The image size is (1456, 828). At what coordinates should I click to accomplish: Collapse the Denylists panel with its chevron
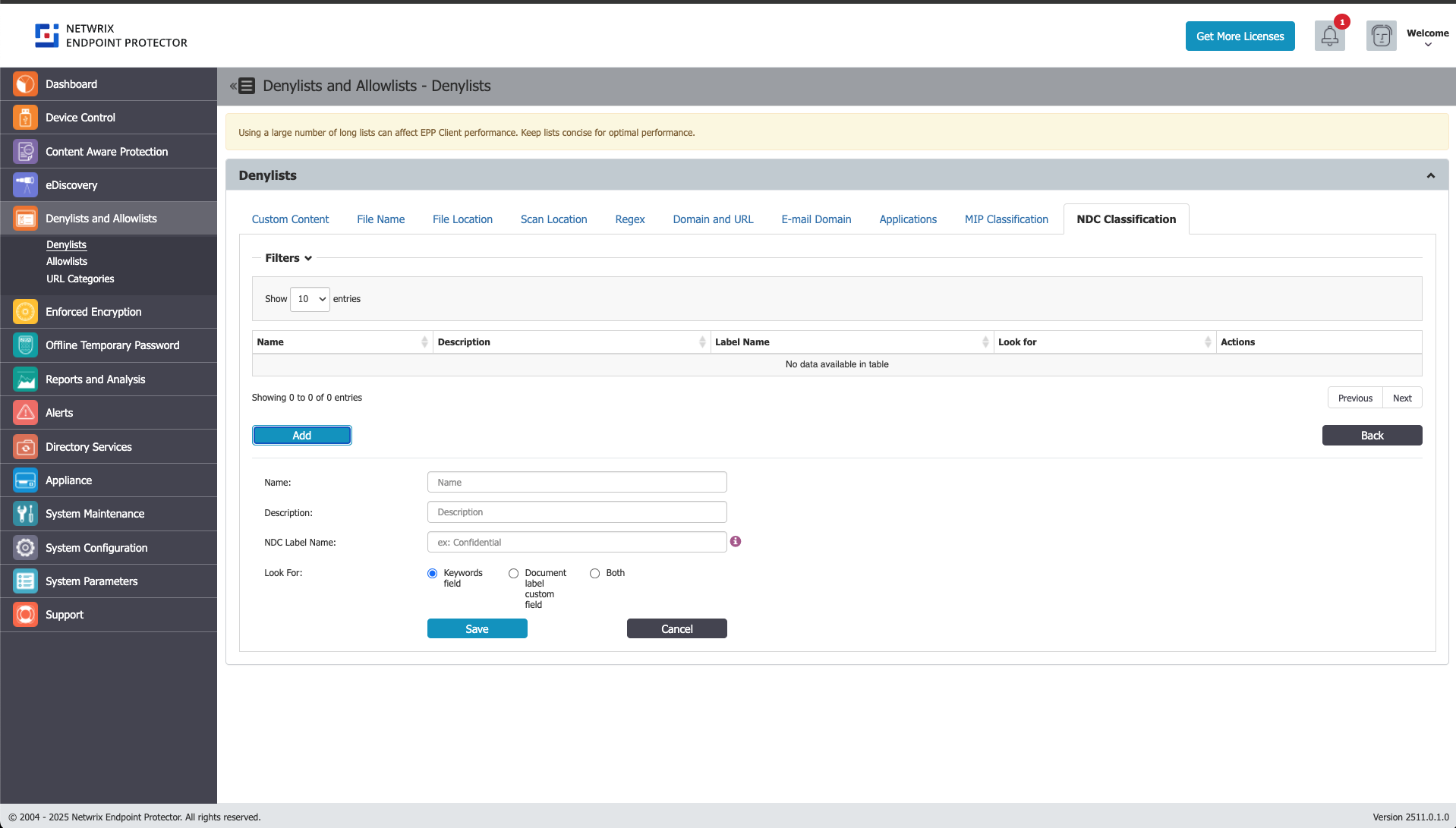1430,175
